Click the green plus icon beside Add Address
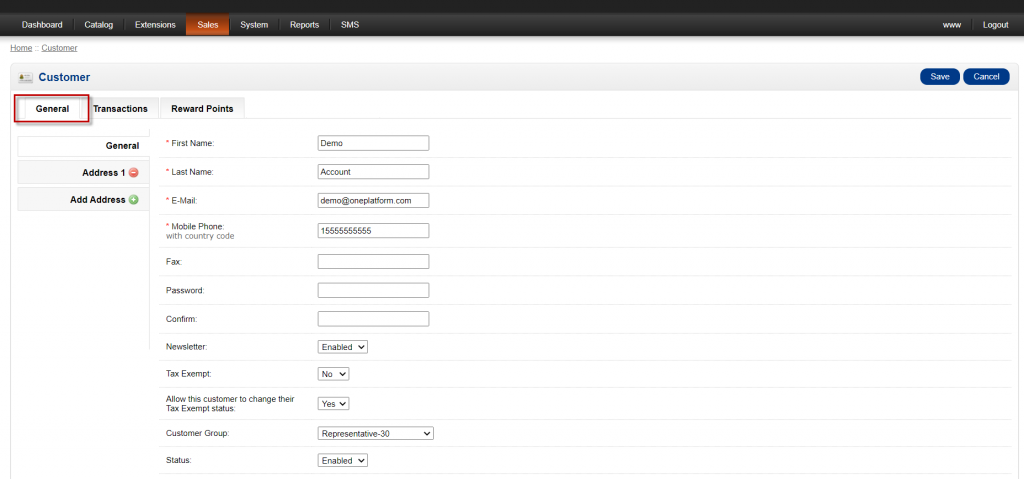The height and width of the screenshot is (479, 1024). click(134, 200)
